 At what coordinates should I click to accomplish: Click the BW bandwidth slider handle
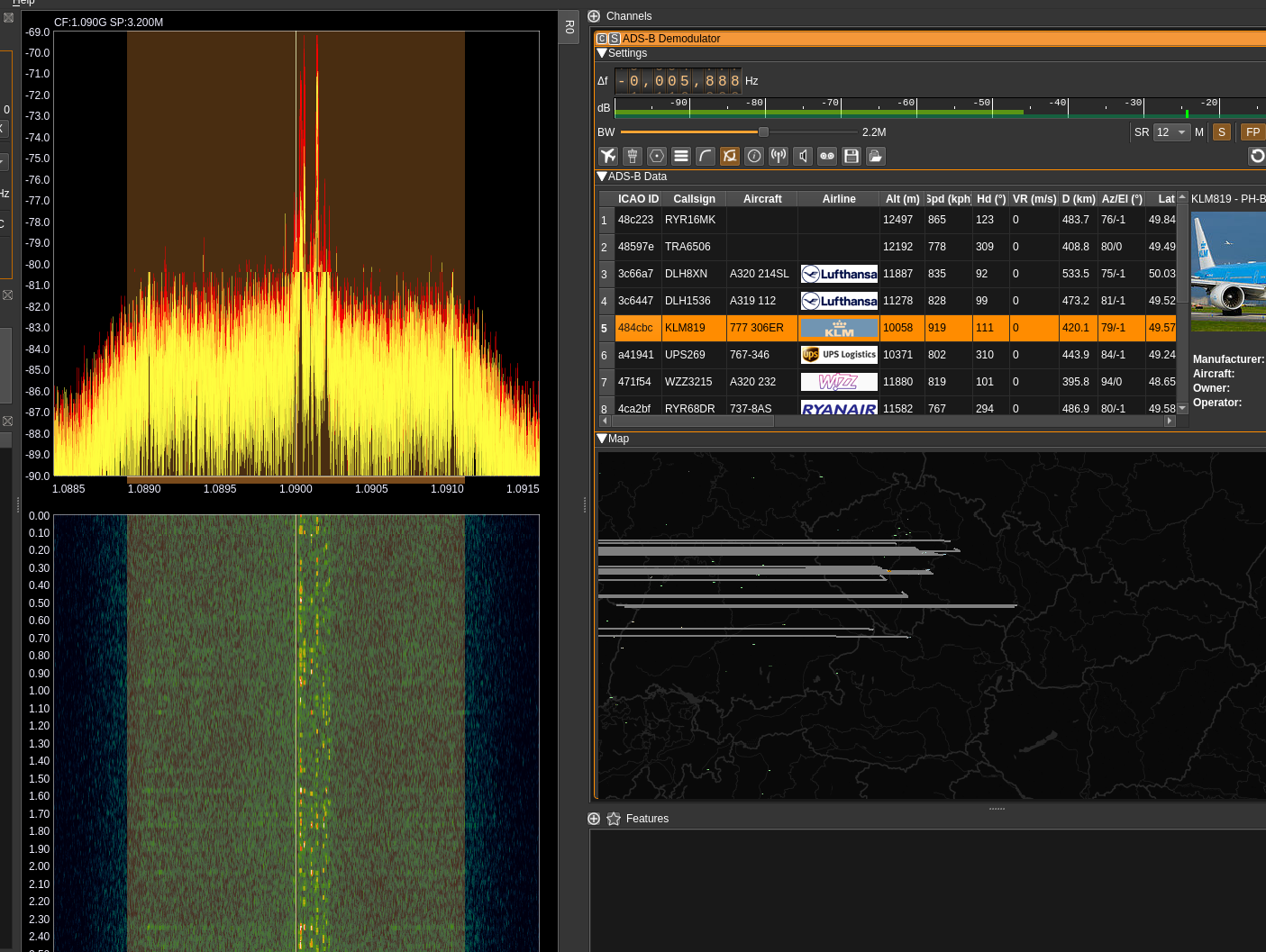point(763,132)
